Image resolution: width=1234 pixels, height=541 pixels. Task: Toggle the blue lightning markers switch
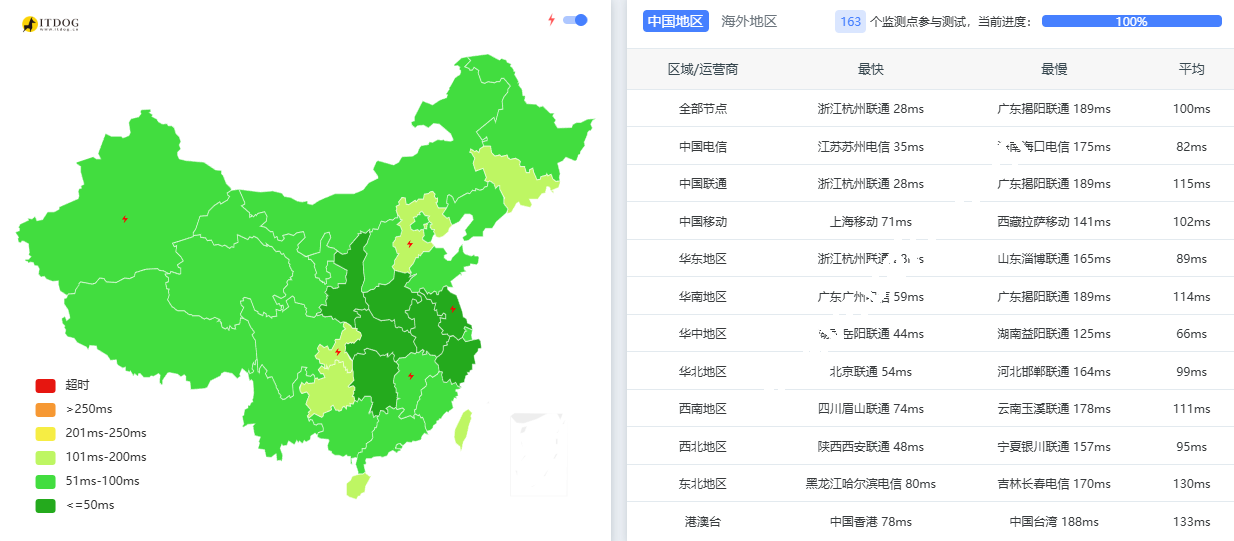(575, 20)
